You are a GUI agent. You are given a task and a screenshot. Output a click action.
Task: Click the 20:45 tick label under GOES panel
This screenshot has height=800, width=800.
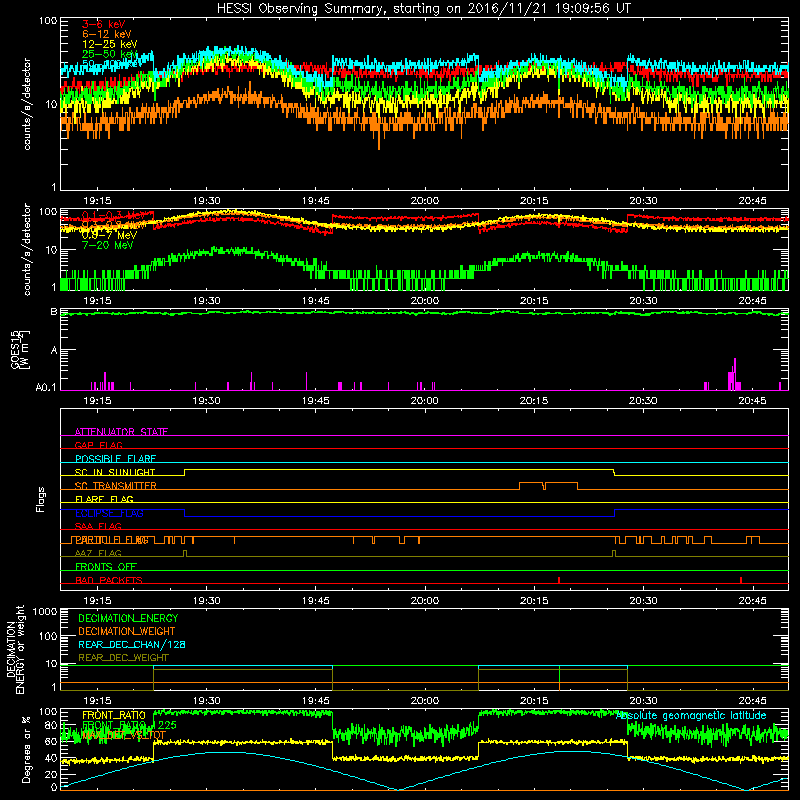tap(753, 401)
